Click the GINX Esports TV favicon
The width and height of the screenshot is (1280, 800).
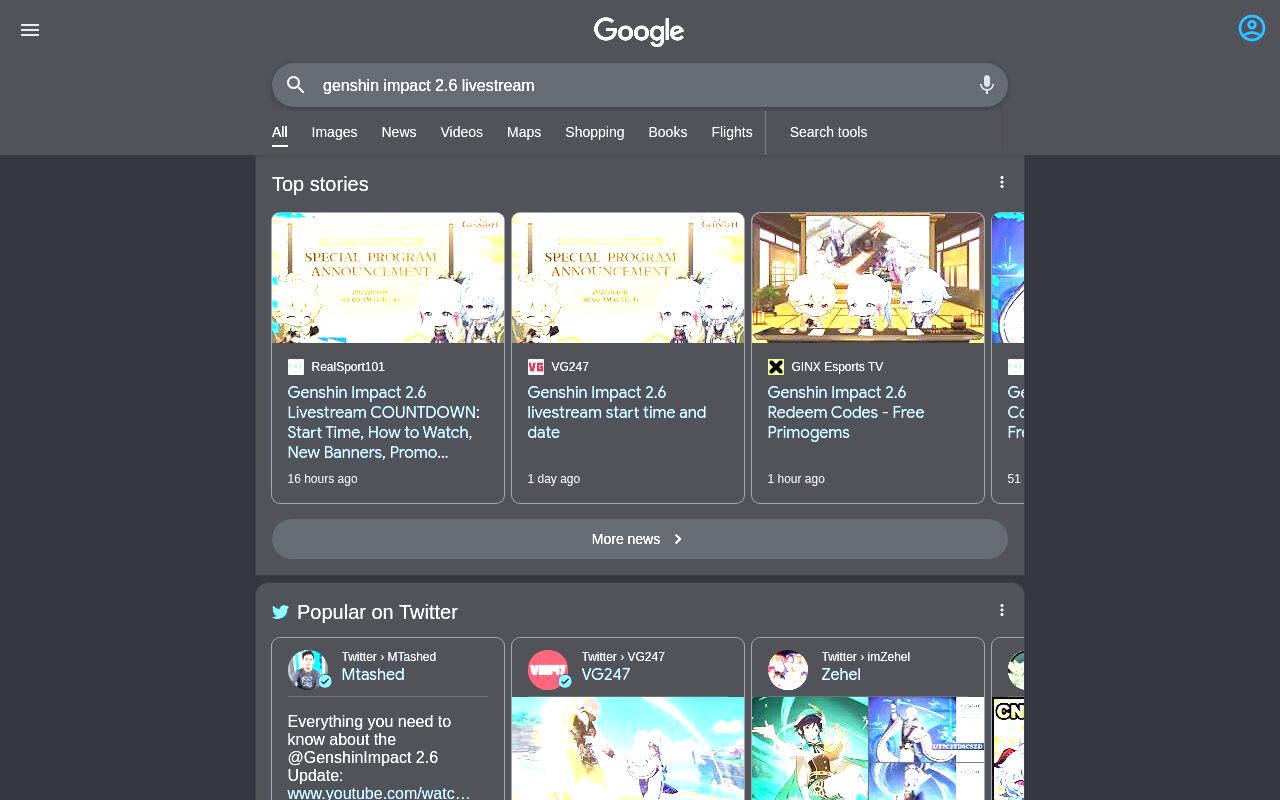[776, 367]
